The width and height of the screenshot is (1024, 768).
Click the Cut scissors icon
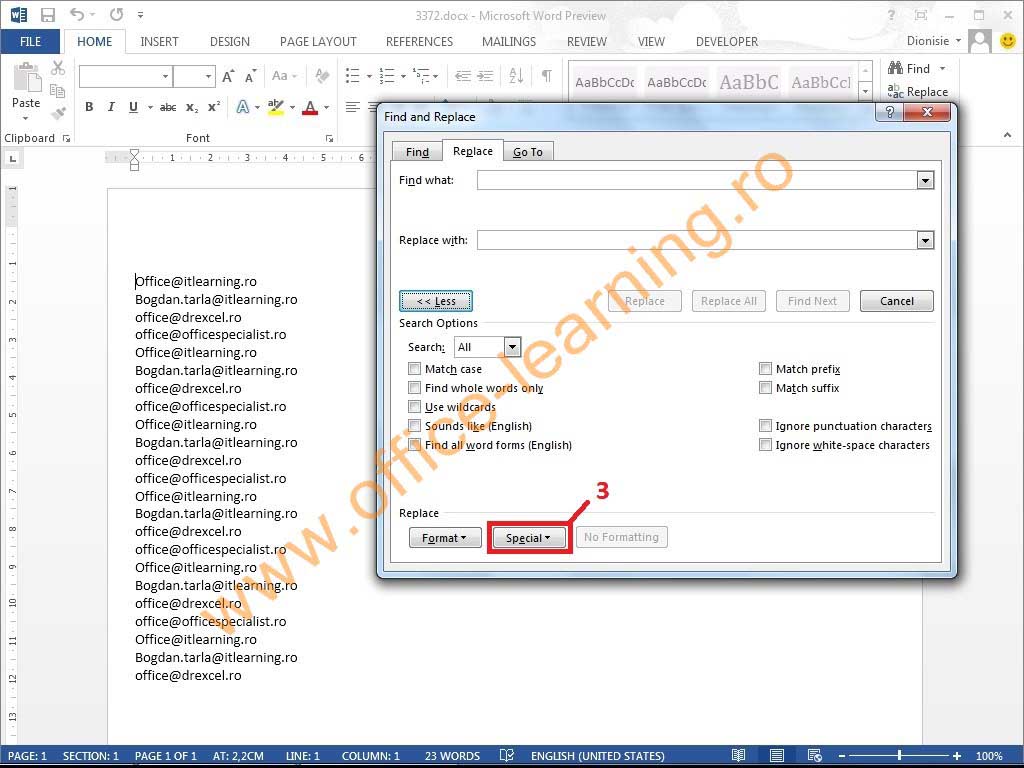(x=57, y=68)
